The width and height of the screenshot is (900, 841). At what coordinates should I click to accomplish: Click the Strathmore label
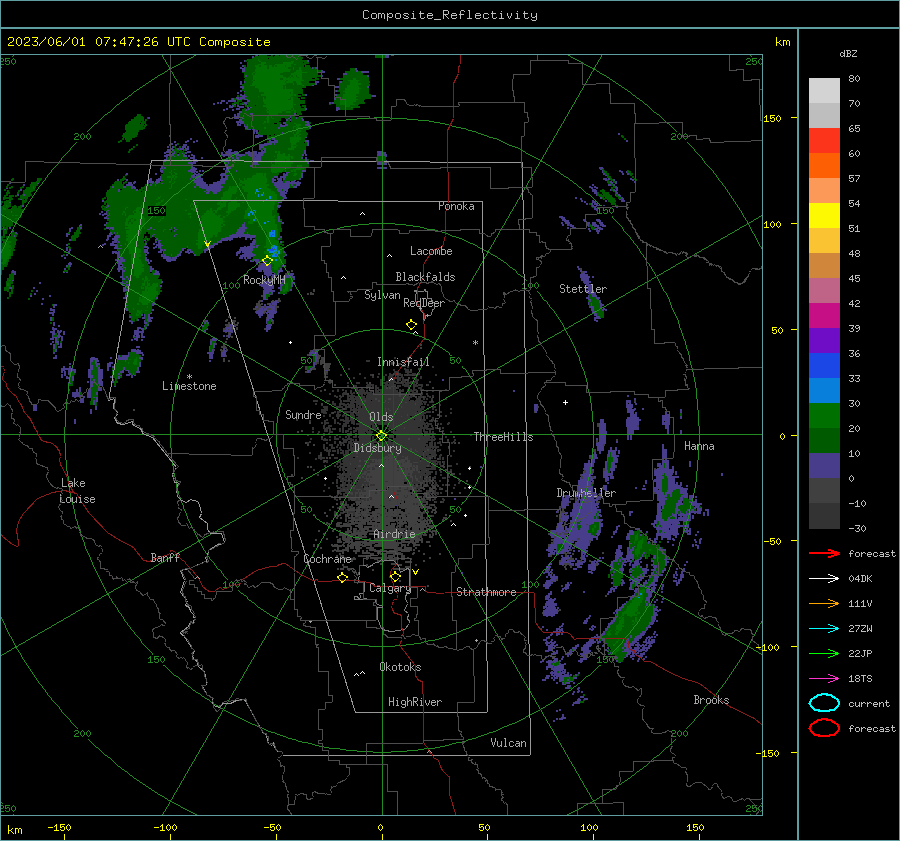[486, 592]
